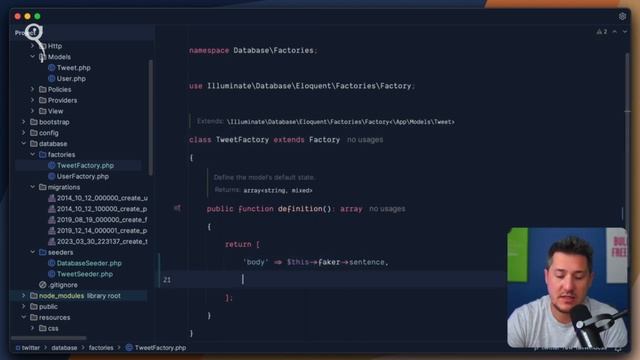Click the 'sentence' word in body line
The width and height of the screenshot is (640, 360).
pos(367,262)
